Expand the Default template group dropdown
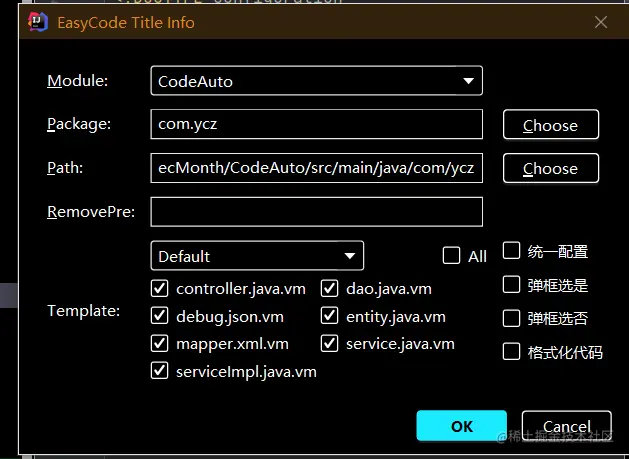The width and height of the screenshot is (629, 459). (257, 256)
